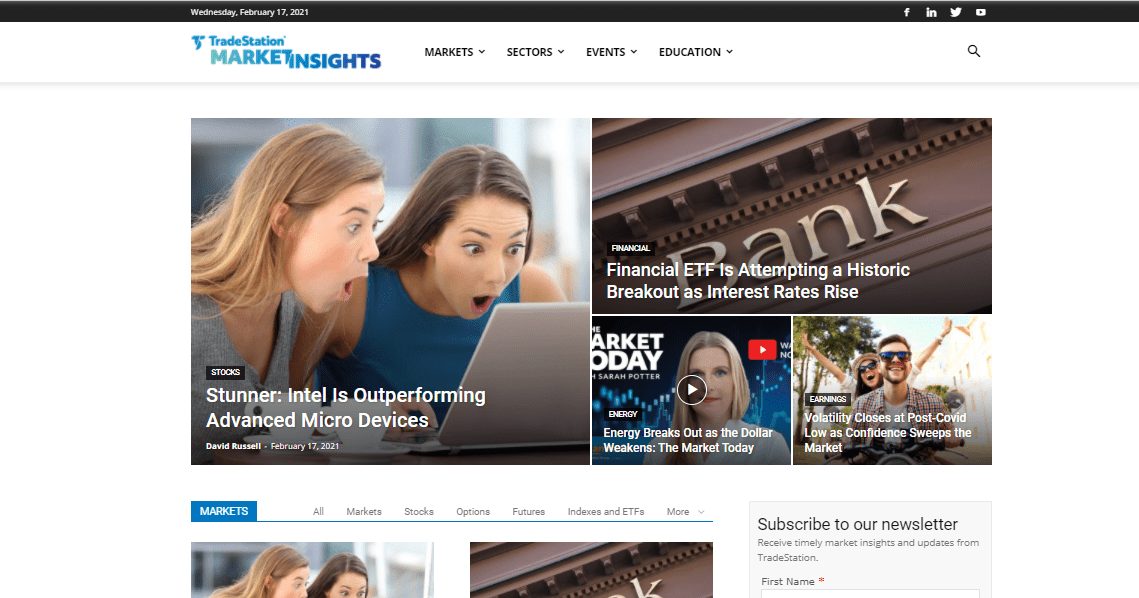
Task: Click the date Wednesday, February 17, 2021
Action: tap(250, 12)
